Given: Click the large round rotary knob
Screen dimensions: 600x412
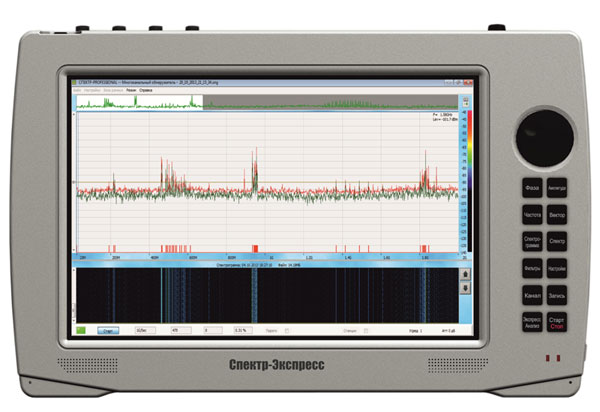Looking at the screenshot, I should (x=544, y=138).
